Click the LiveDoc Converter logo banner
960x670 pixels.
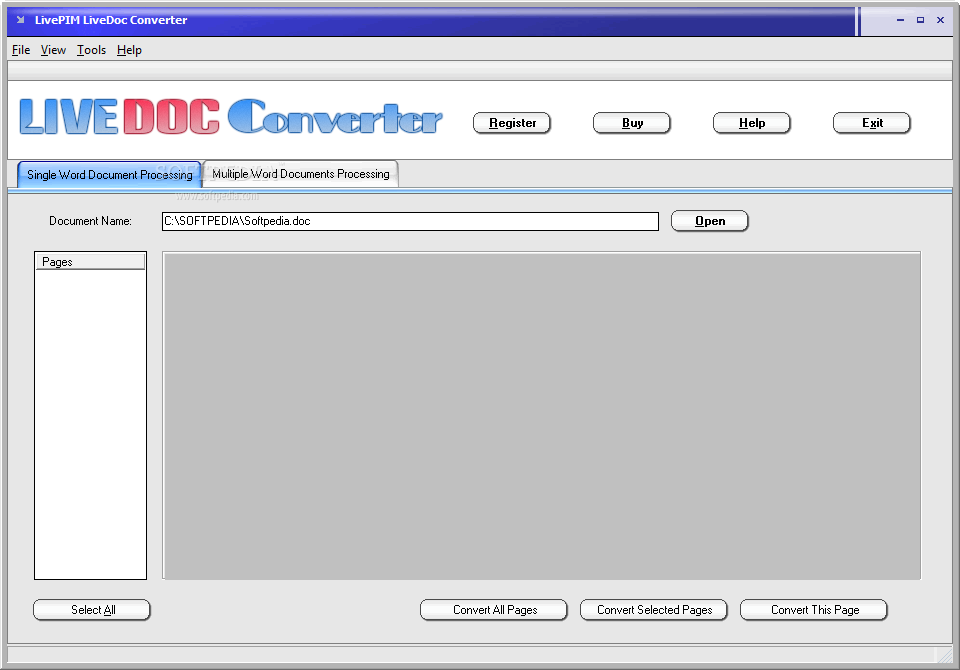point(231,117)
